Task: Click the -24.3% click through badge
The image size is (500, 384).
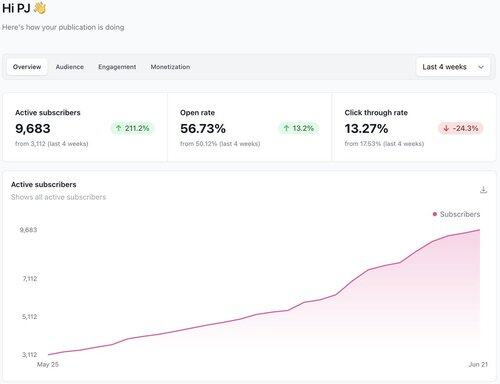Action: click(461, 128)
